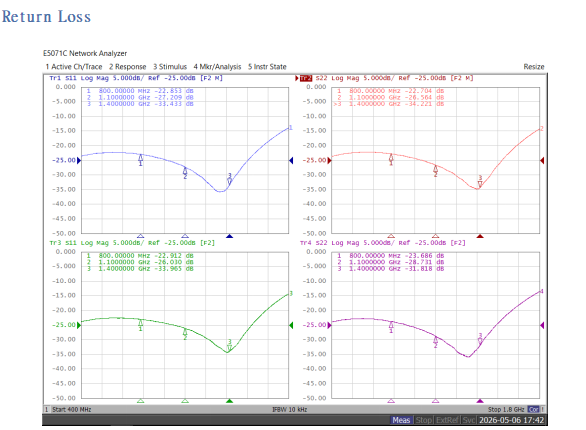Viewport: 586px width, 430px height.
Task: Click the Tr1 marker 3 readout -33.433 dB
Action: pos(140,104)
